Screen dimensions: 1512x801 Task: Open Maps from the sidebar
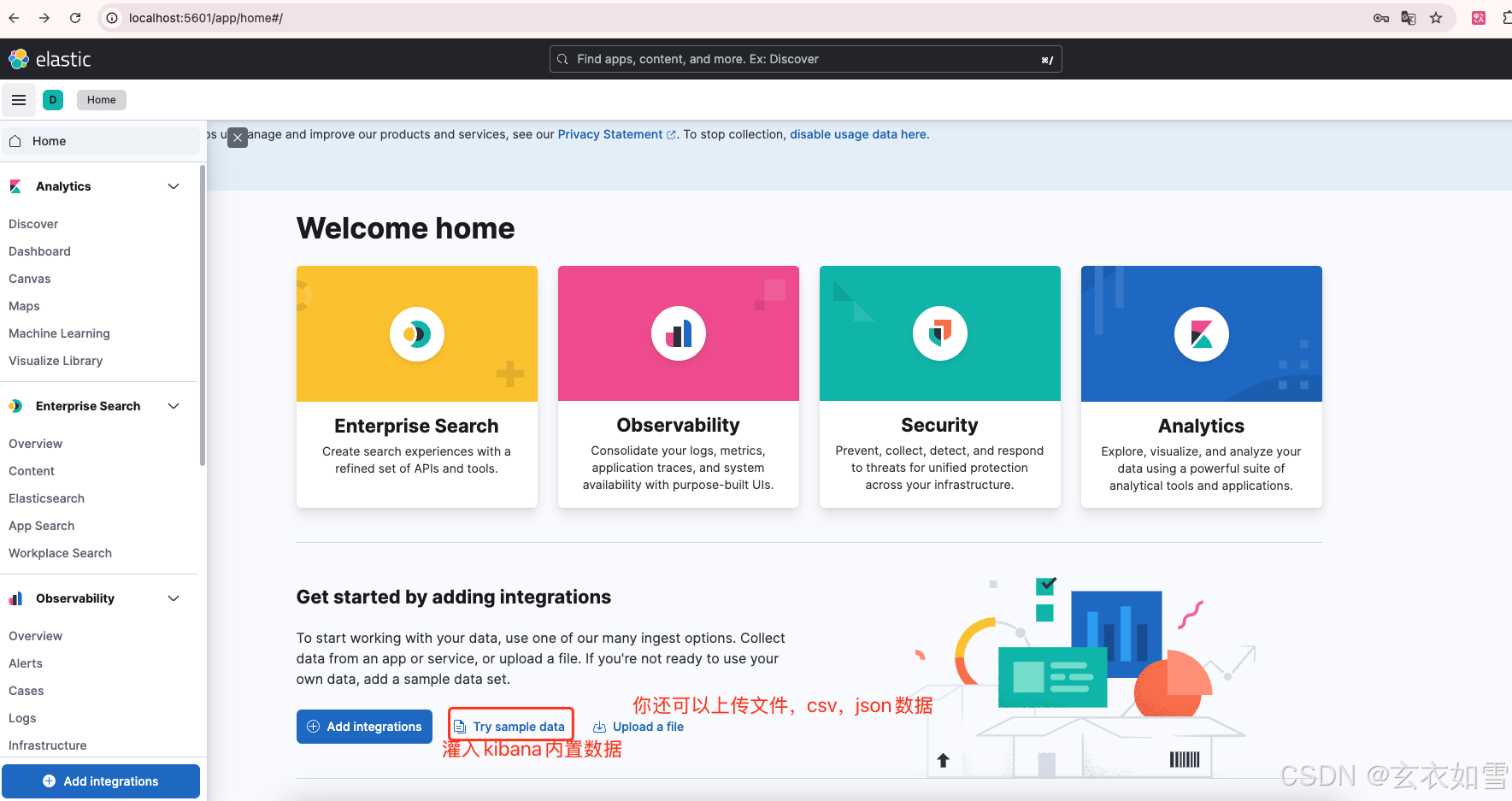(24, 306)
